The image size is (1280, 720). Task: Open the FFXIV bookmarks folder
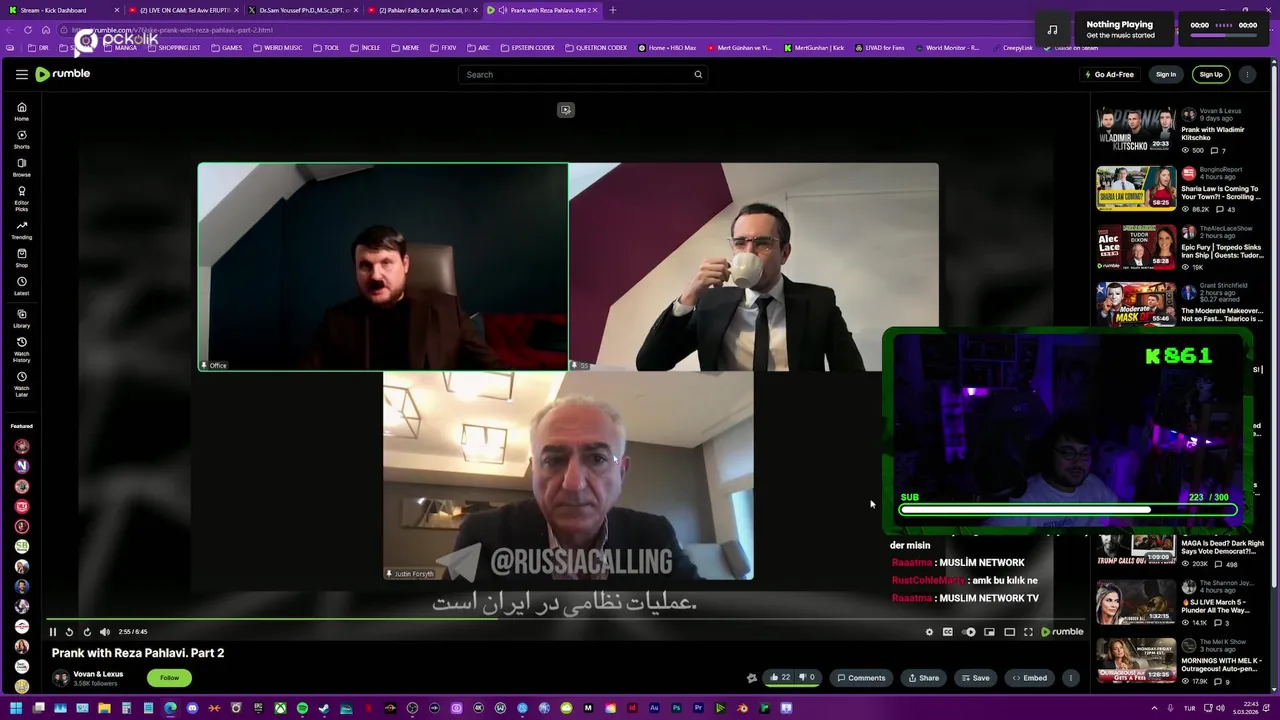point(443,48)
